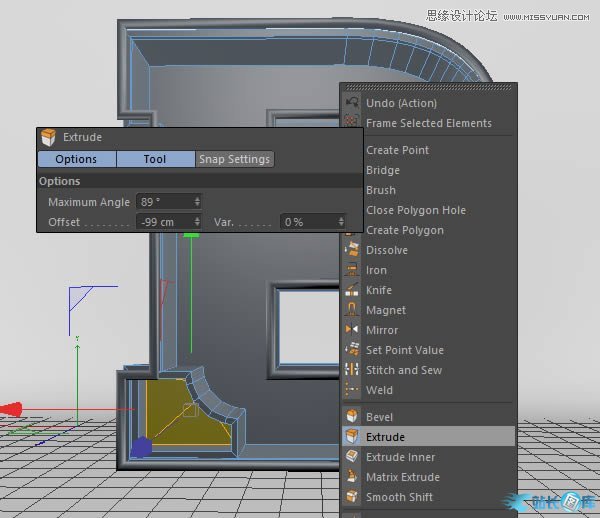Choose the Weld menu entry

(x=379, y=390)
